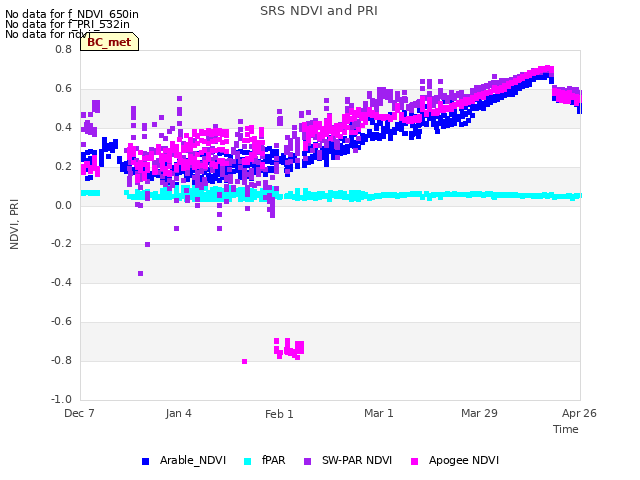The width and height of the screenshot is (640, 480).
Task: Click the Y-axis title NDVI, PRI
Action: tap(14, 224)
